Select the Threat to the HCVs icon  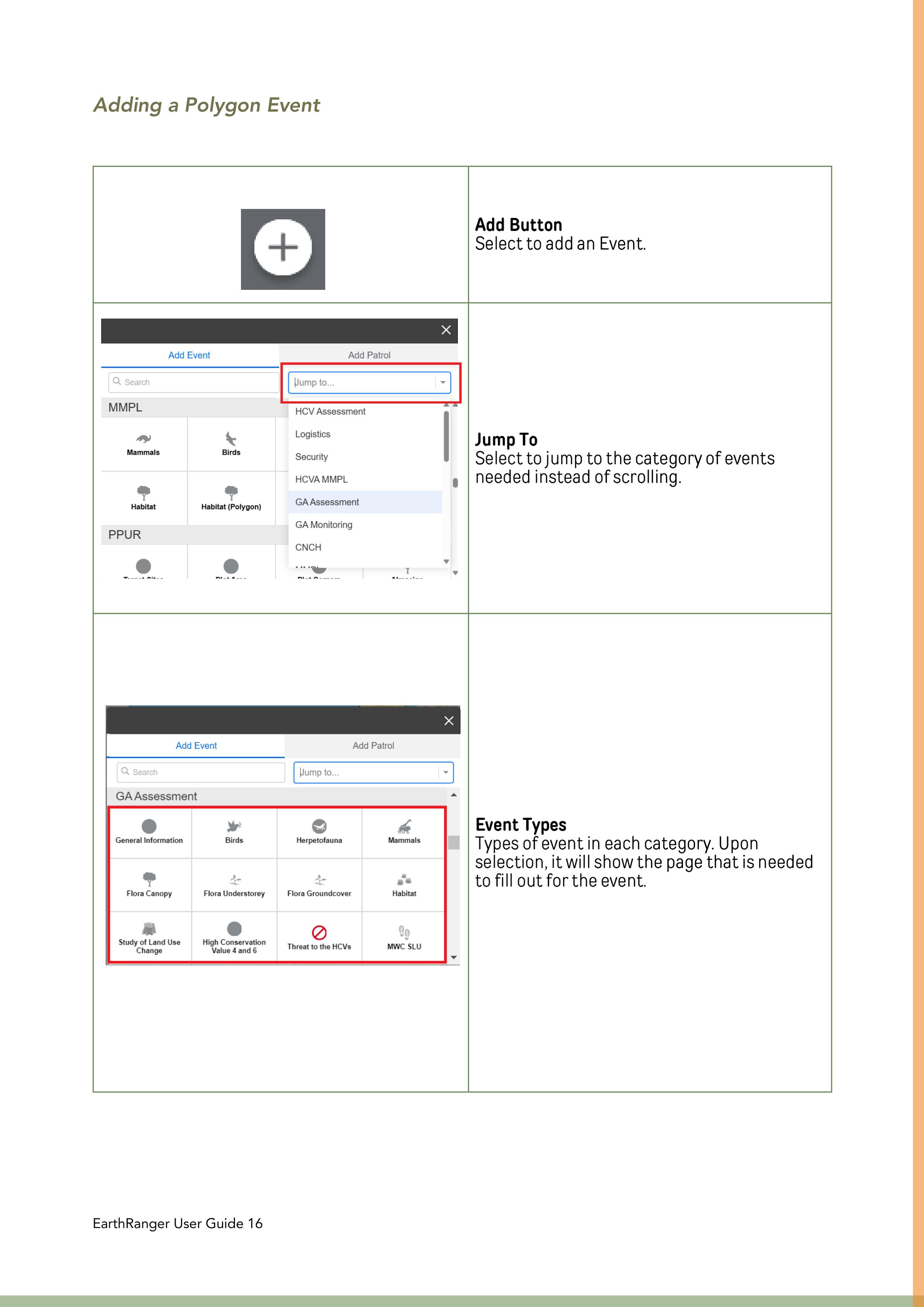[x=319, y=932]
